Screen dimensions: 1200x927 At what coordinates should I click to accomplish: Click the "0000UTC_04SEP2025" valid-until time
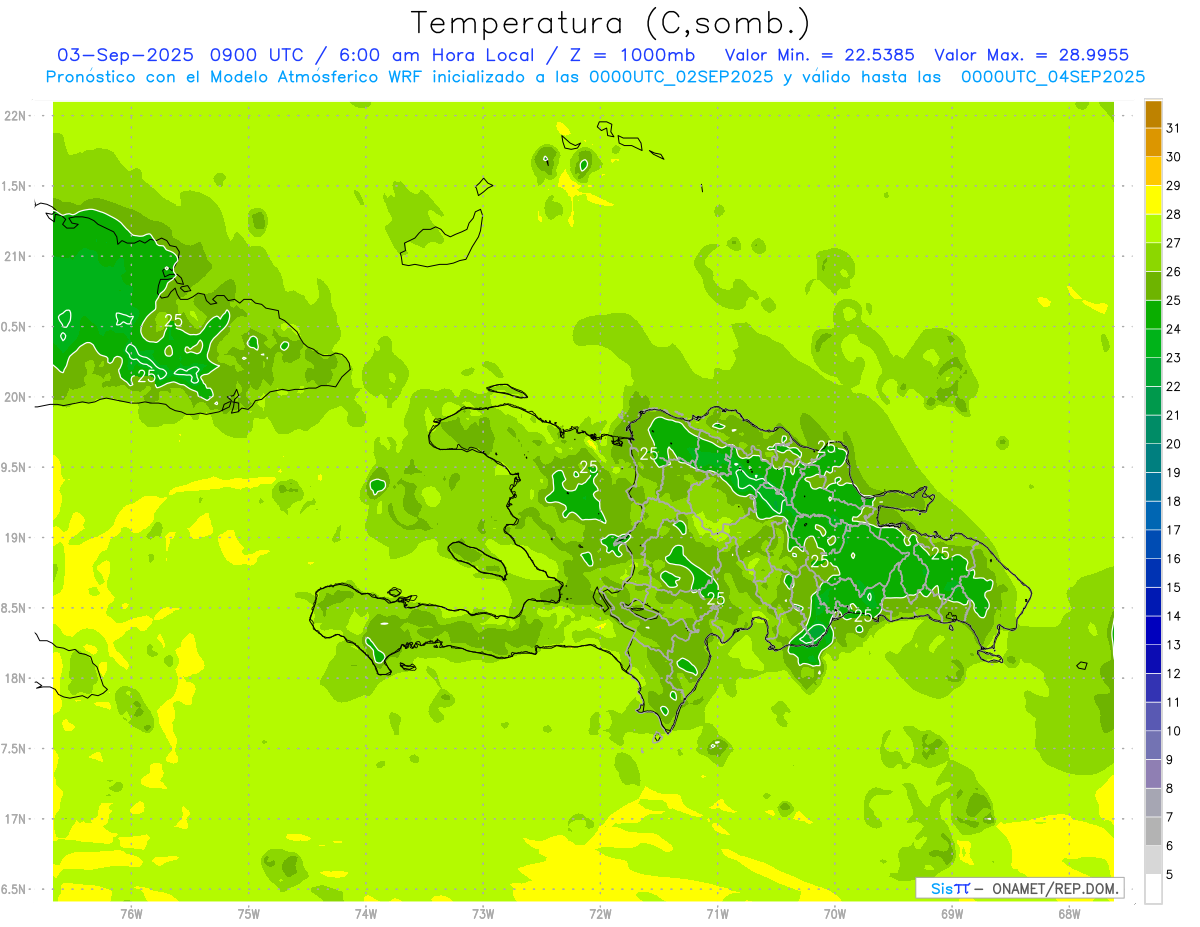(x=1053, y=77)
